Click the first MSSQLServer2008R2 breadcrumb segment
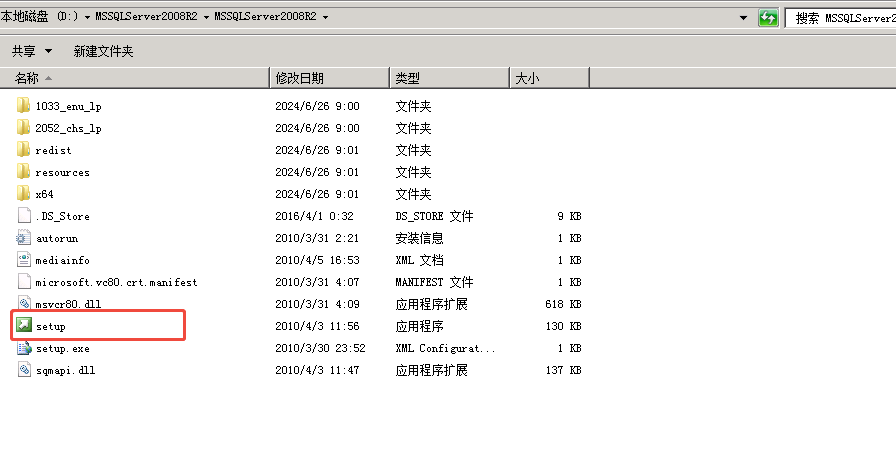The width and height of the screenshot is (896, 473). tap(146, 17)
